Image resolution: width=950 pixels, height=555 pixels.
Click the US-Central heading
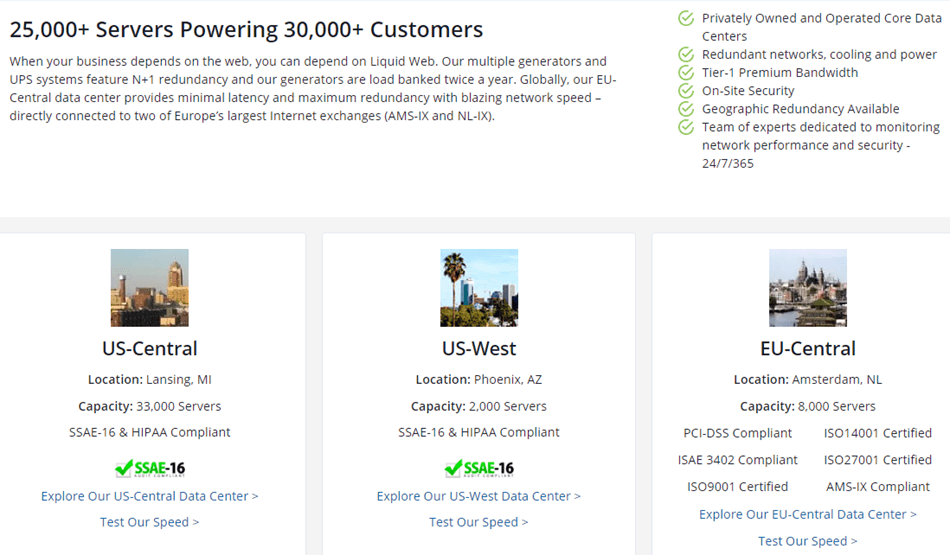pos(150,348)
